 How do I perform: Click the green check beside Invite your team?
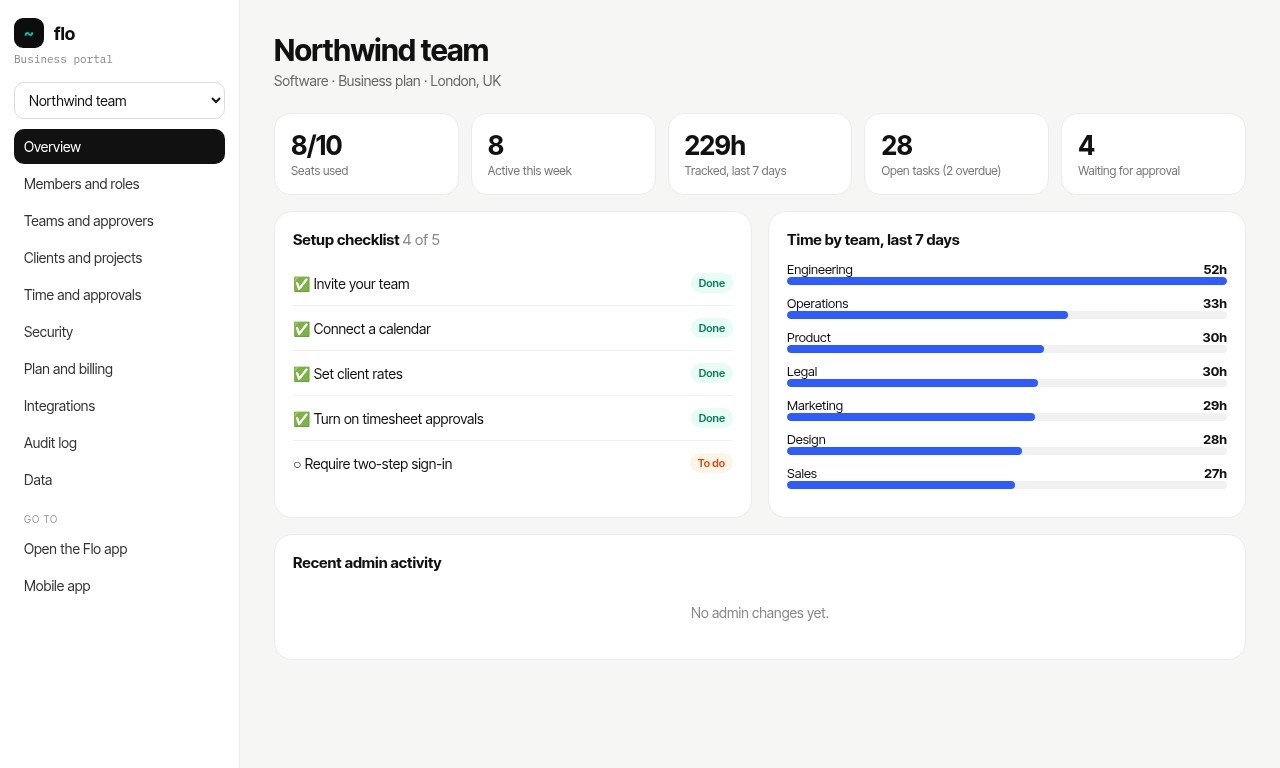pos(301,284)
